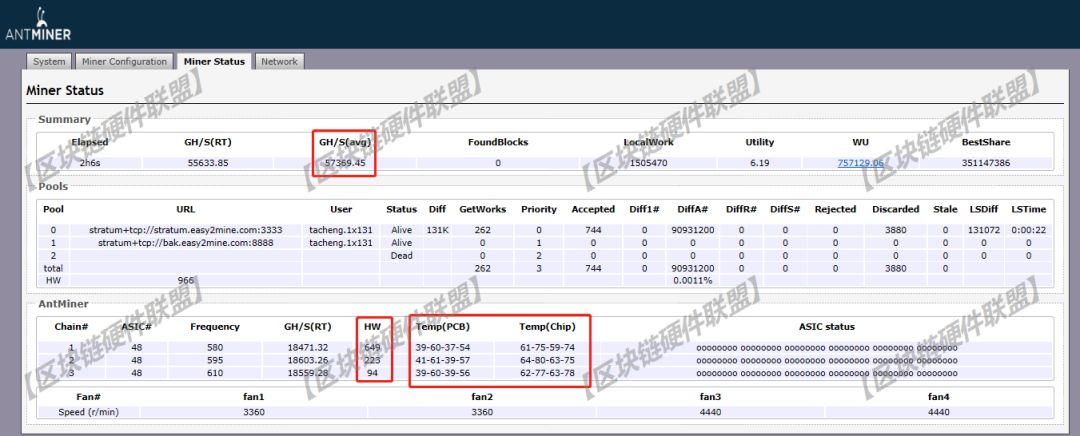Click PCB temp 41-61-39-57

pos(443,360)
